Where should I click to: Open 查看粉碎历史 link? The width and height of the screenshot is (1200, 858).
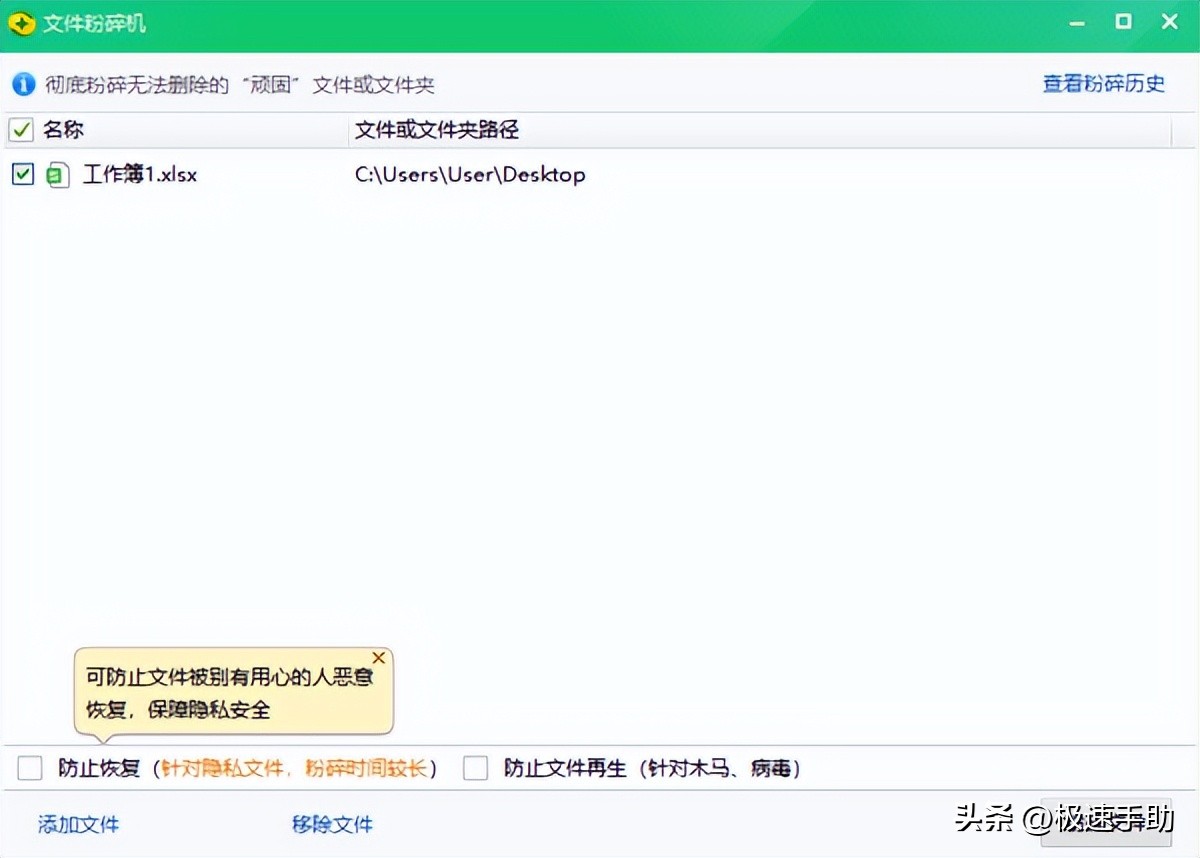point(1103,84)
